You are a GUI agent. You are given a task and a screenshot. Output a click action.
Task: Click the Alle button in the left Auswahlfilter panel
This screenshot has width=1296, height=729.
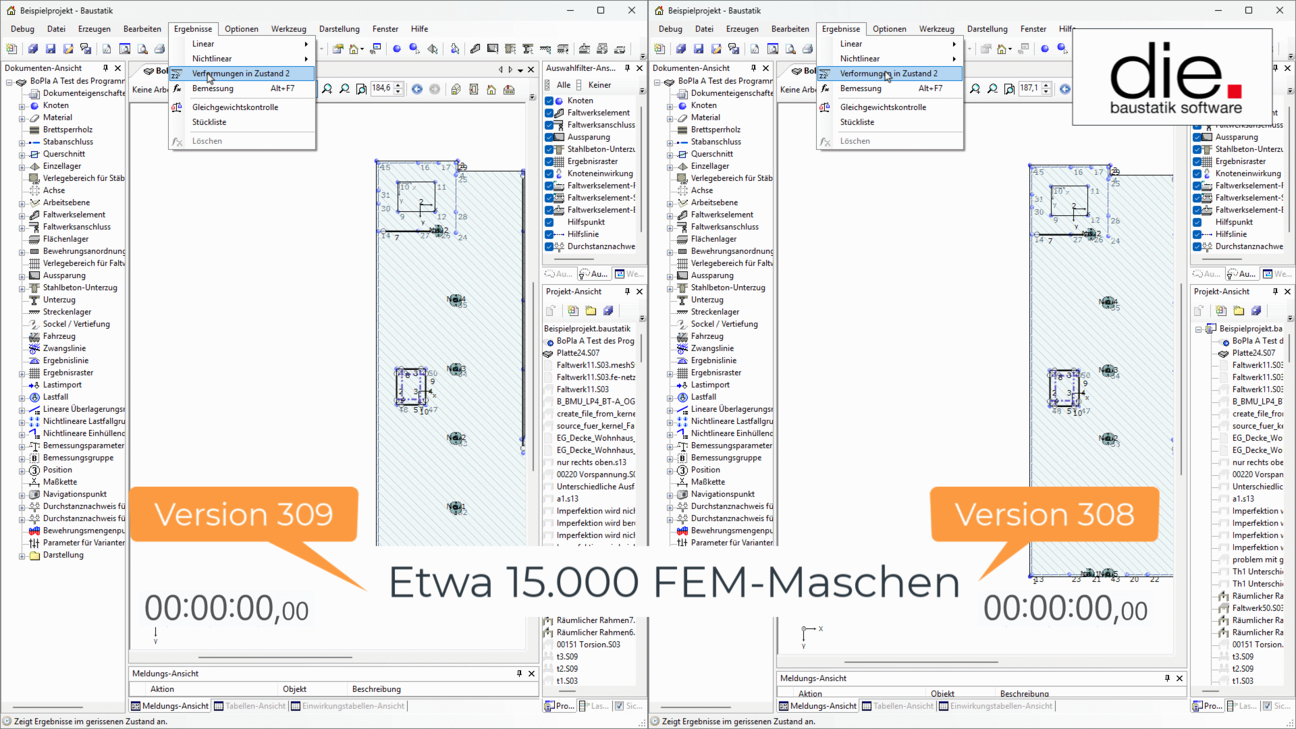click(563, 86)
